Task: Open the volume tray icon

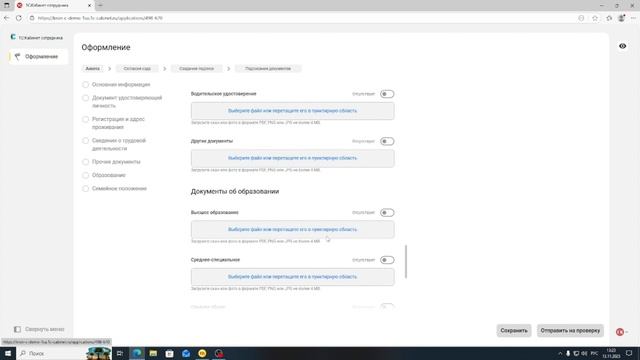Action: coord(584,353)
